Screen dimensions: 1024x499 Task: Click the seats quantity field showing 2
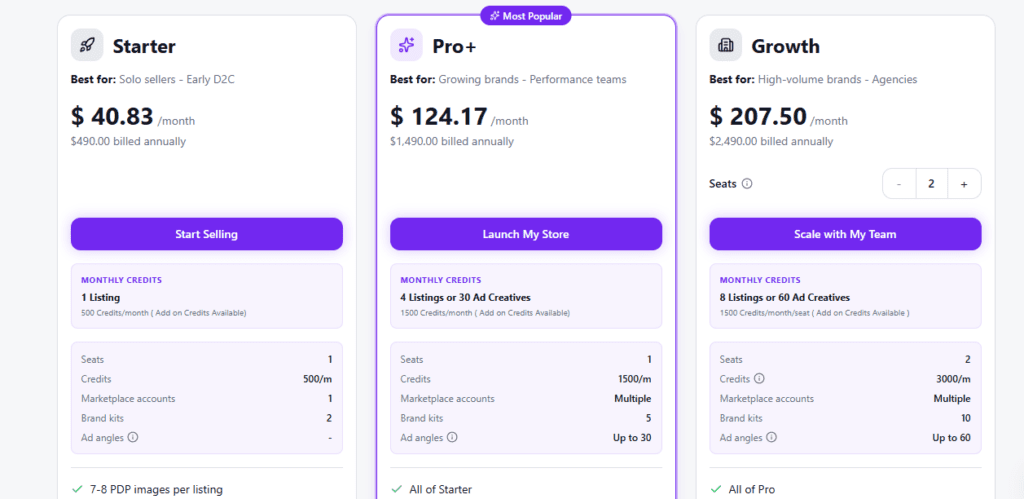[931, 184]
